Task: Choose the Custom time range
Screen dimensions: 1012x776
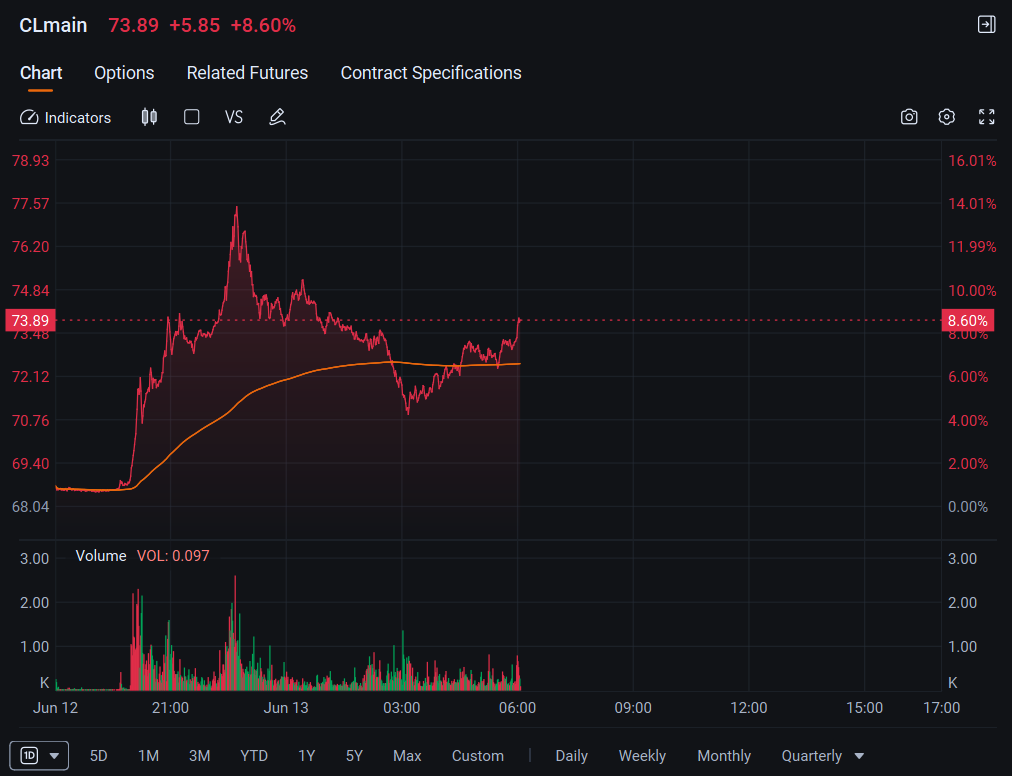Action: coord(478,756)
